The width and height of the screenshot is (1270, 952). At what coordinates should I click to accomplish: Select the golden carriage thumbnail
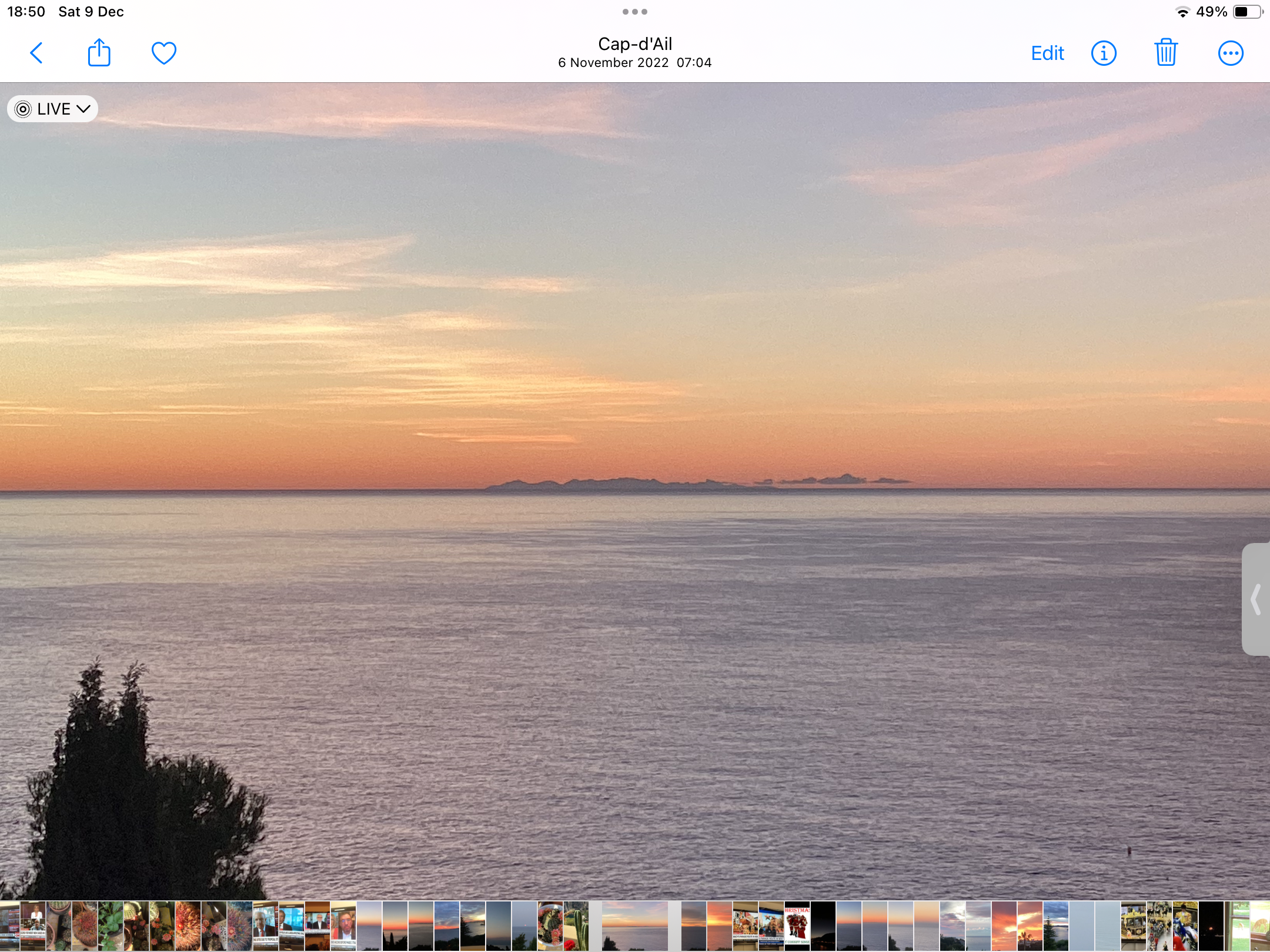[x=1134, y=926]
